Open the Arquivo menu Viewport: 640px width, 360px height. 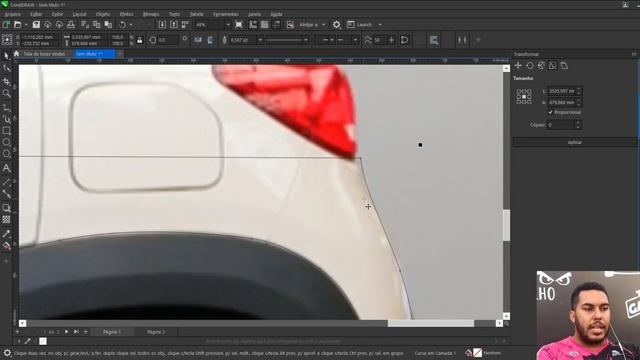coord(12,14)
